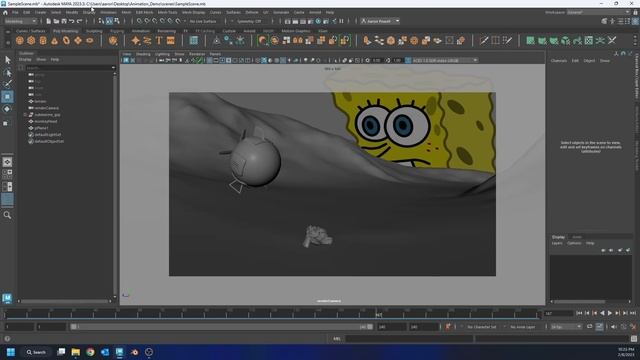Click the range slider right handle
The image size is (640, 360).
coord(370,327)
